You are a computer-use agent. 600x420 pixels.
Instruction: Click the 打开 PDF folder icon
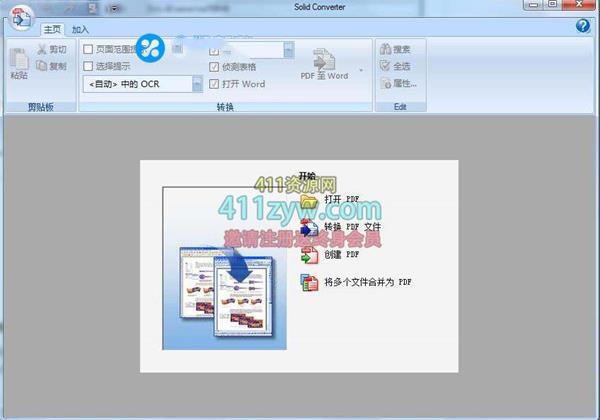pyautogui.click(x=309, y=200)
